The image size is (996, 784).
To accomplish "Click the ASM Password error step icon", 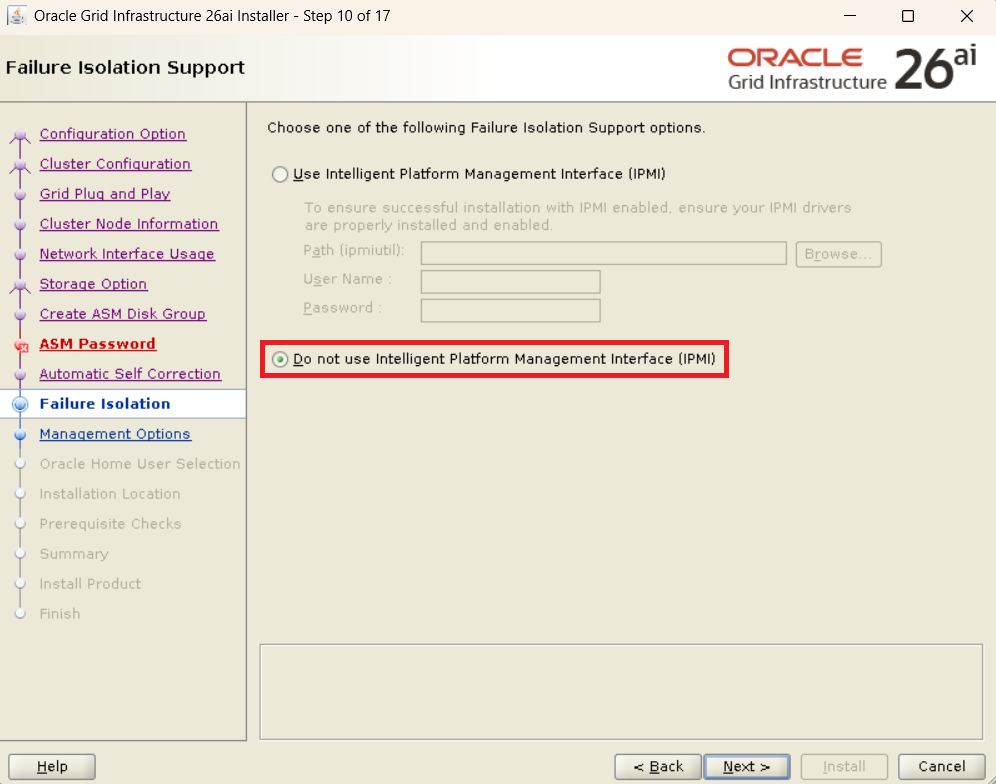I will point(20,345).
